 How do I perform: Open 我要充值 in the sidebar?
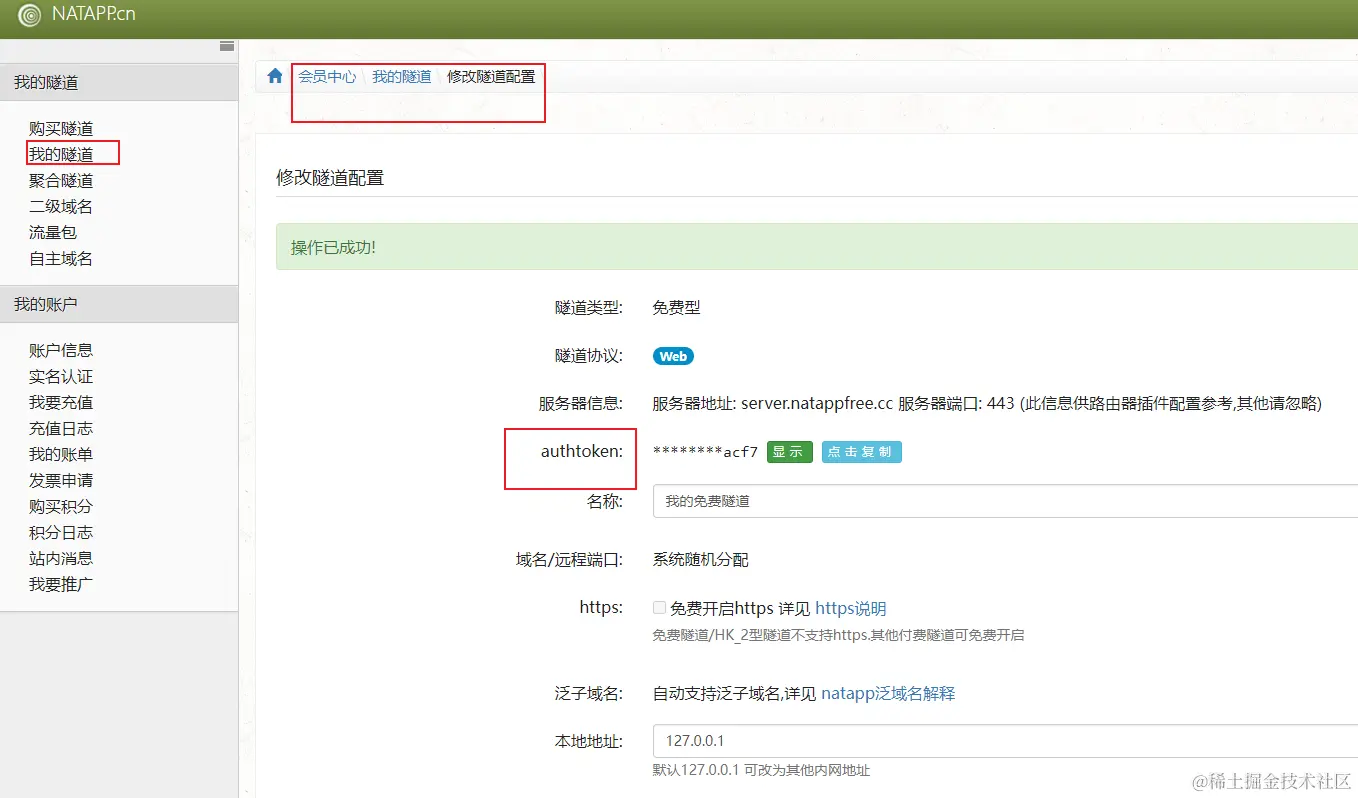61,402
